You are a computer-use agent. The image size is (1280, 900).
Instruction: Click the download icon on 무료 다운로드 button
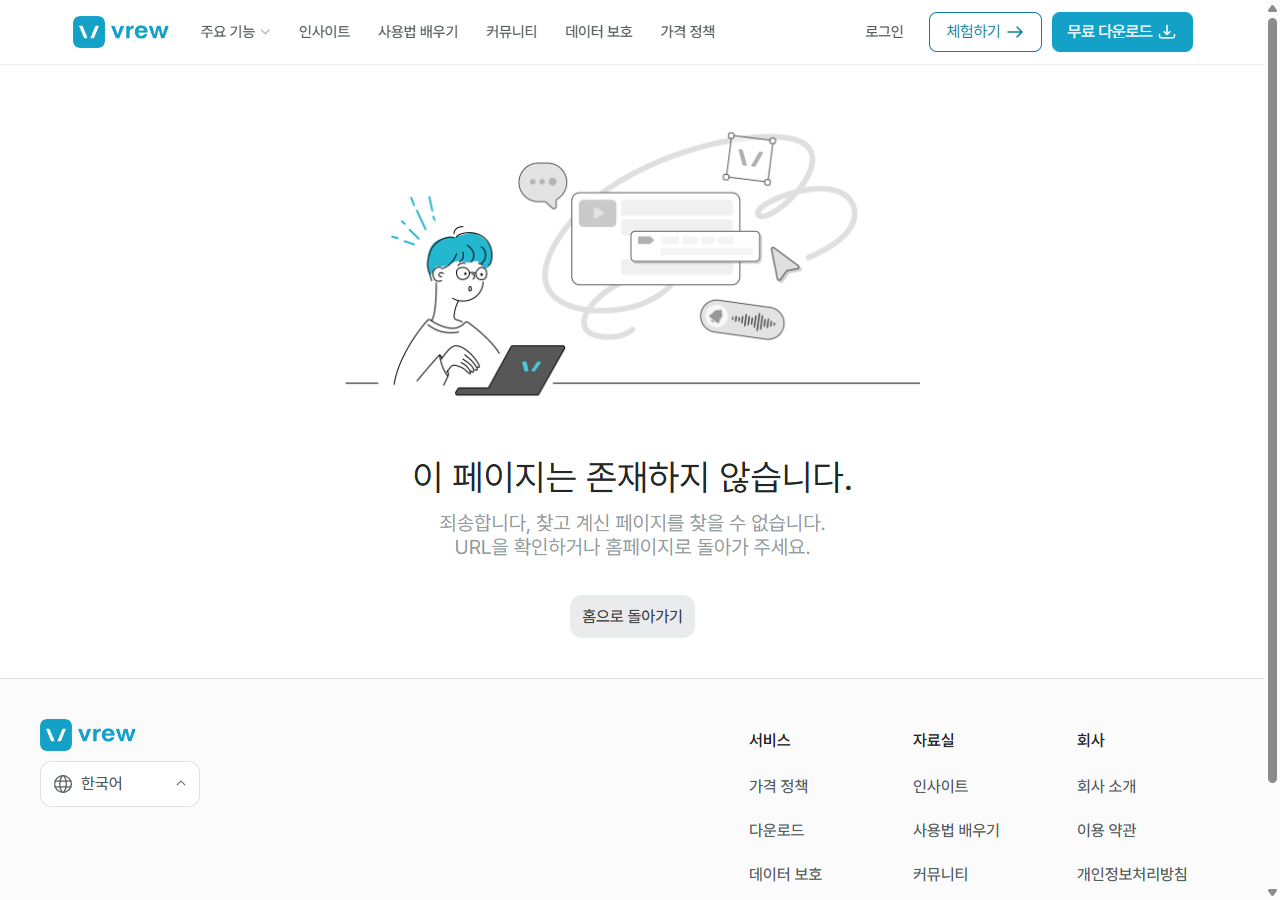(1168, 31)
